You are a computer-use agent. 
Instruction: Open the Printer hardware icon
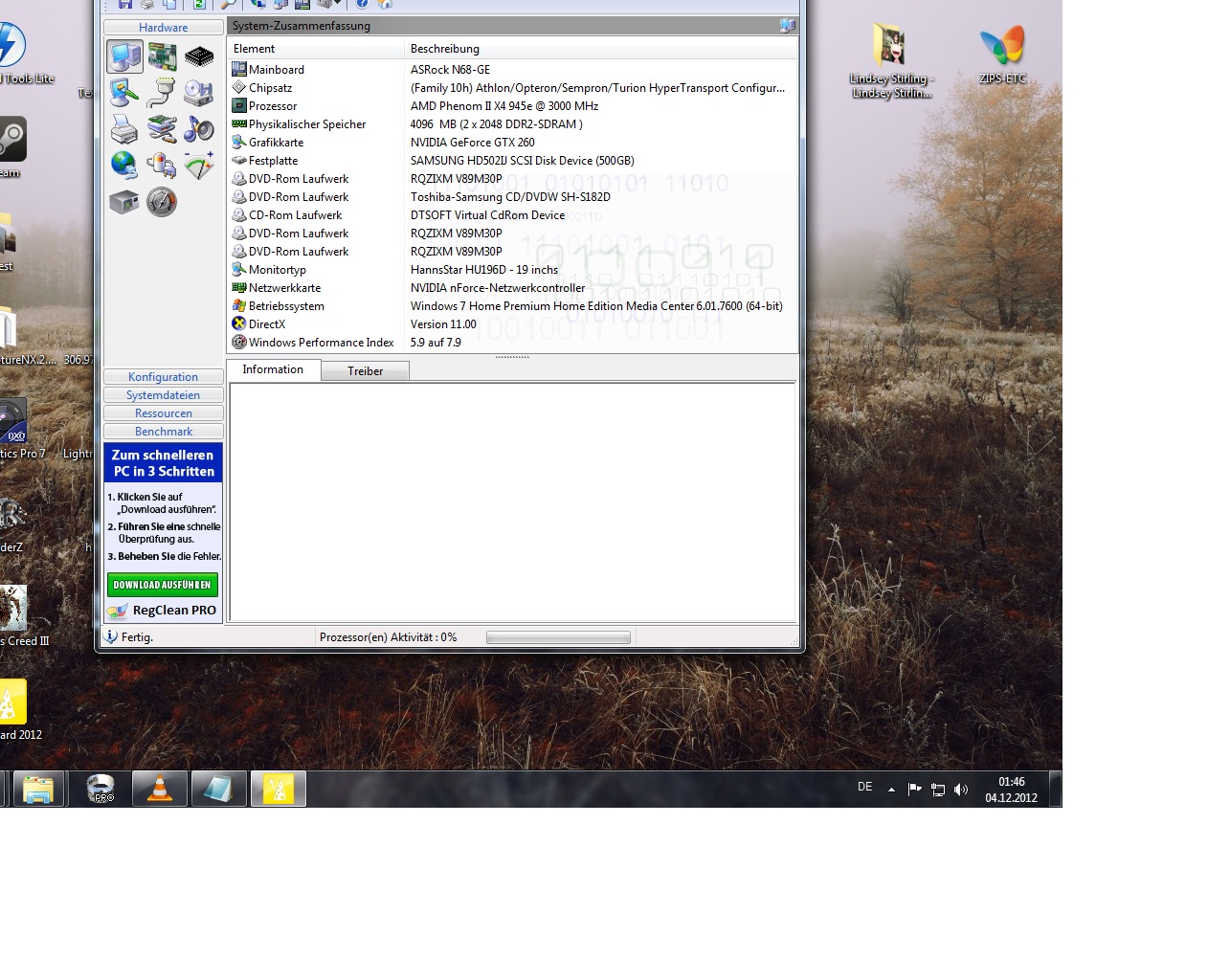point(124,129)
